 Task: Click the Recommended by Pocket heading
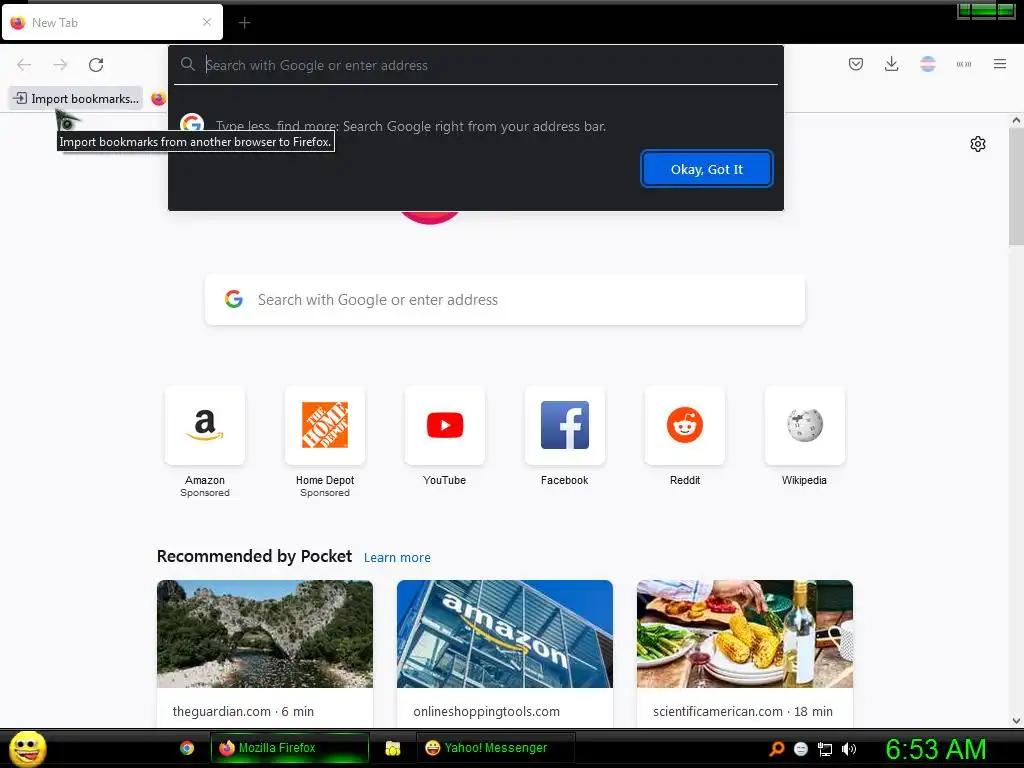[x=254, y=556]
